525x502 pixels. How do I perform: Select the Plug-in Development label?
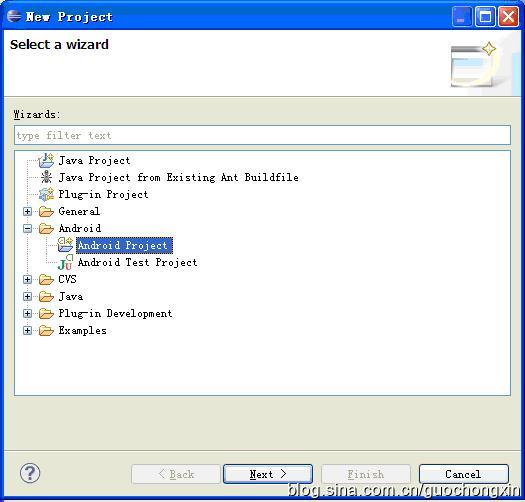116,313
